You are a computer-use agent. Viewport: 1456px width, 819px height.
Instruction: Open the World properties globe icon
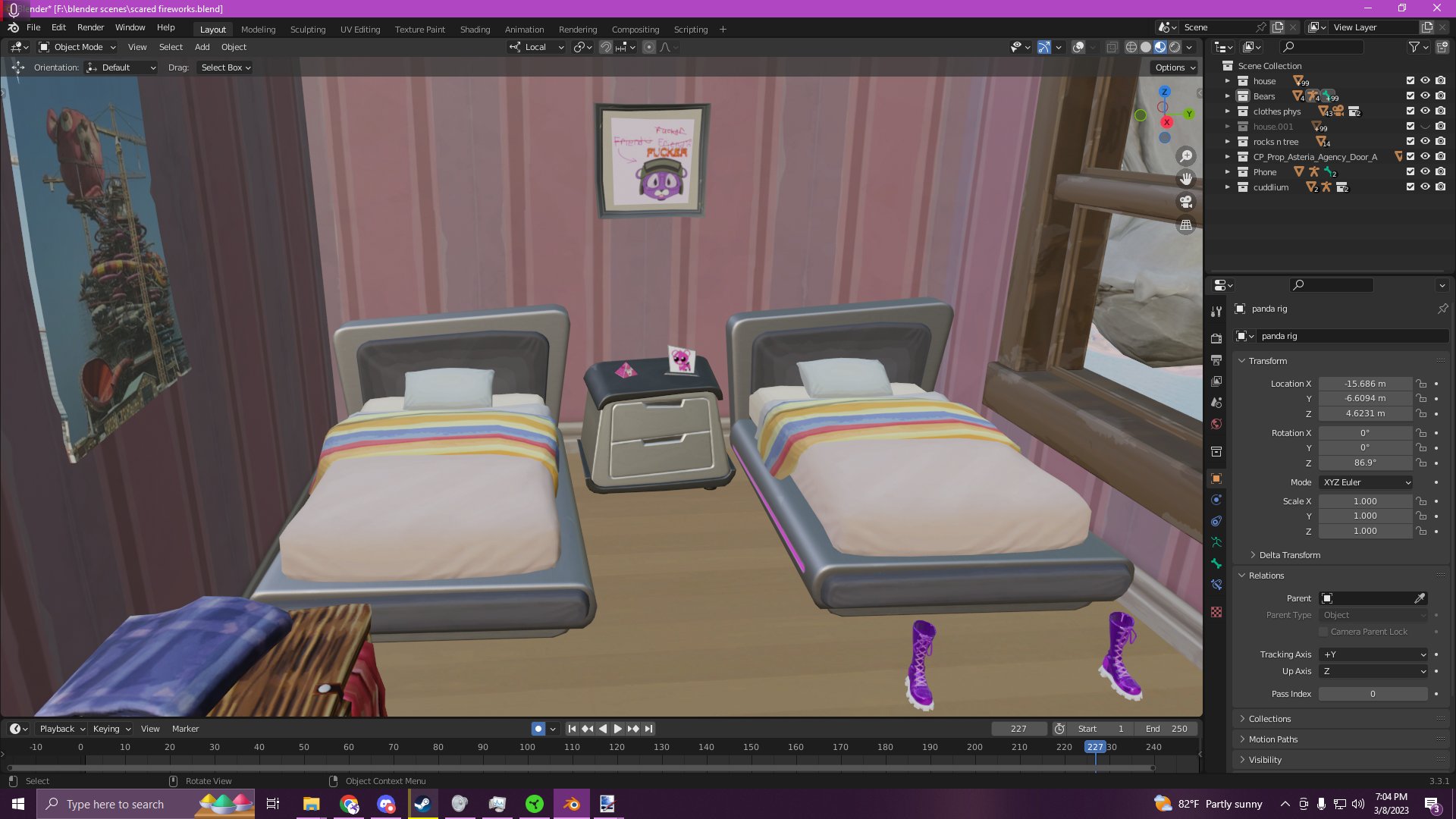click(x=1216, y=424)
